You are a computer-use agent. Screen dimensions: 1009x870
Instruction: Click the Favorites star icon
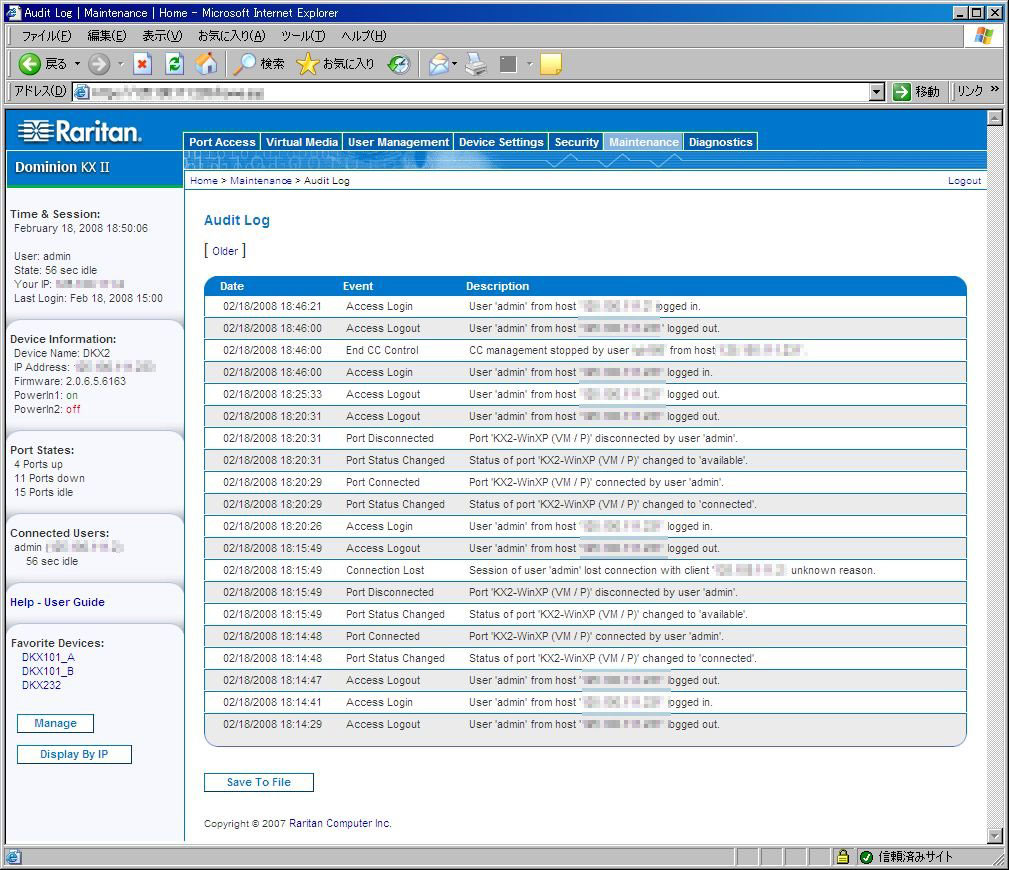coord(307,64)
